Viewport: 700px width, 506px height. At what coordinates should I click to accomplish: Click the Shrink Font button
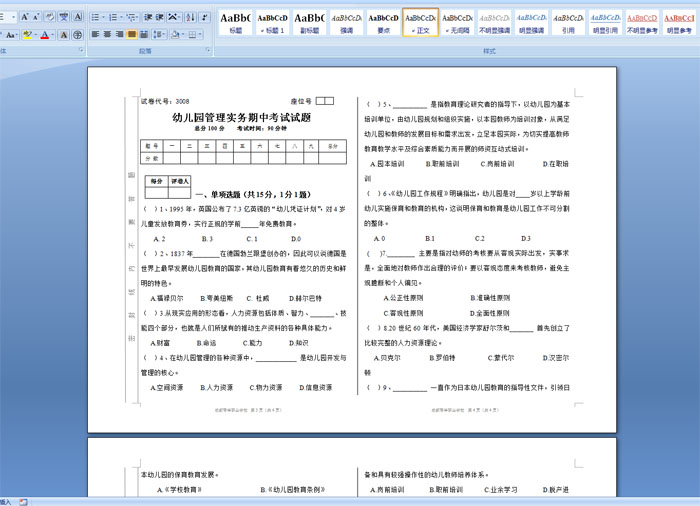click(36, 17)
